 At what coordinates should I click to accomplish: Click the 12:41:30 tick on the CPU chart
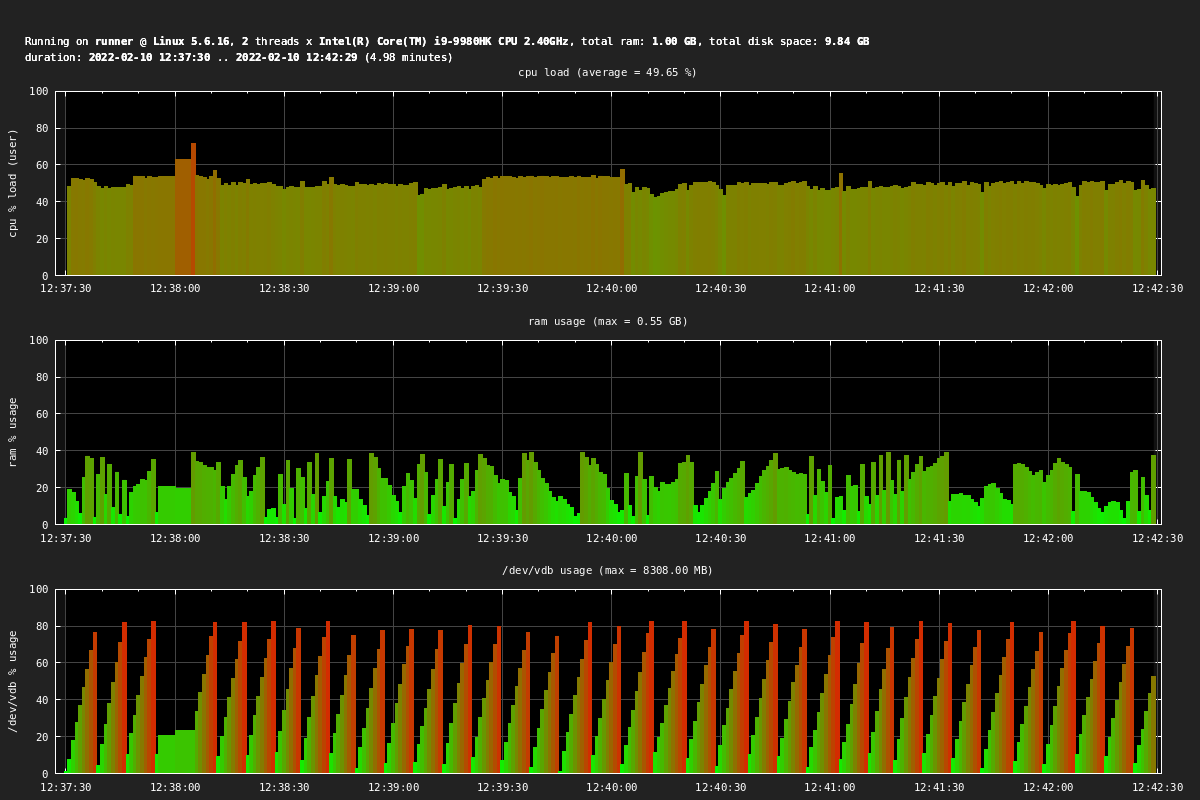(939, 289)
